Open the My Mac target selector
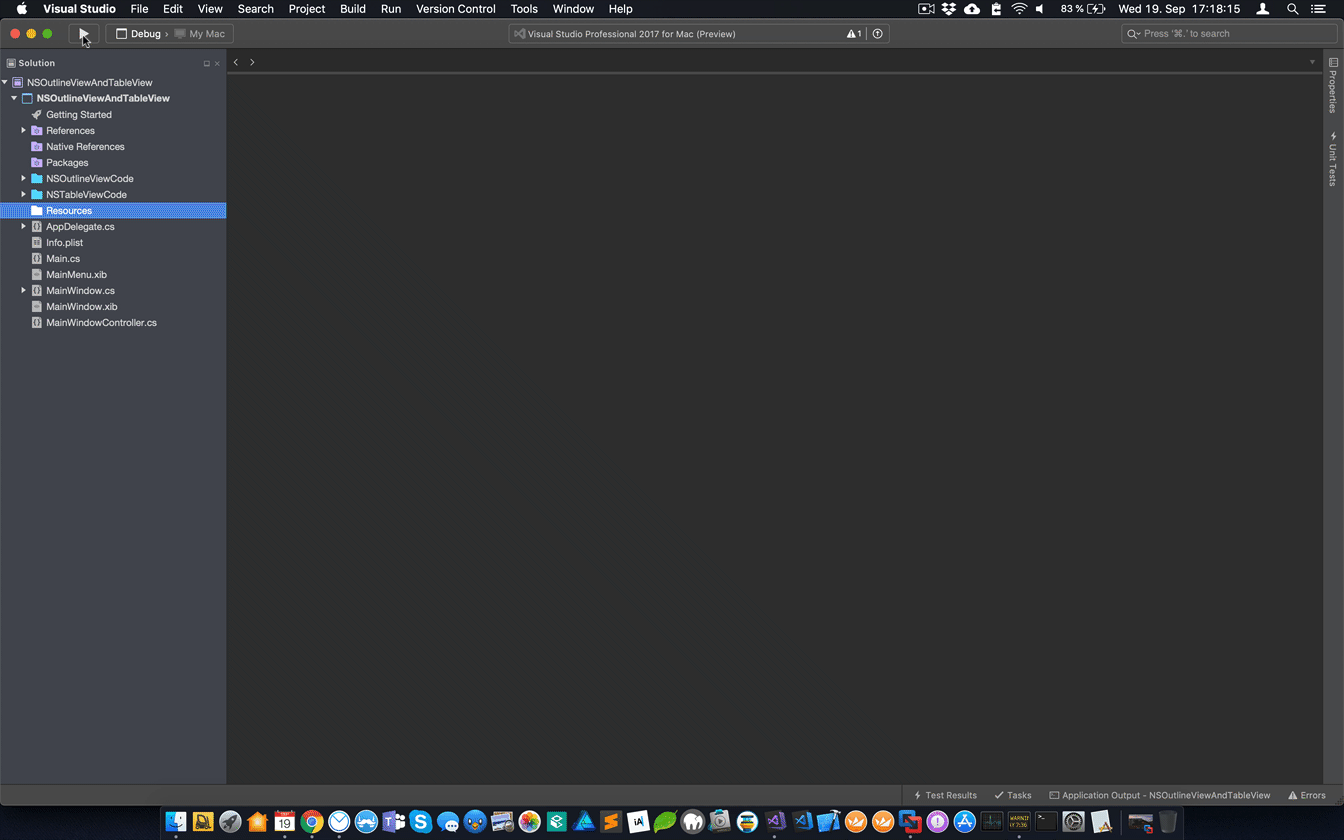 pos(200,34)
